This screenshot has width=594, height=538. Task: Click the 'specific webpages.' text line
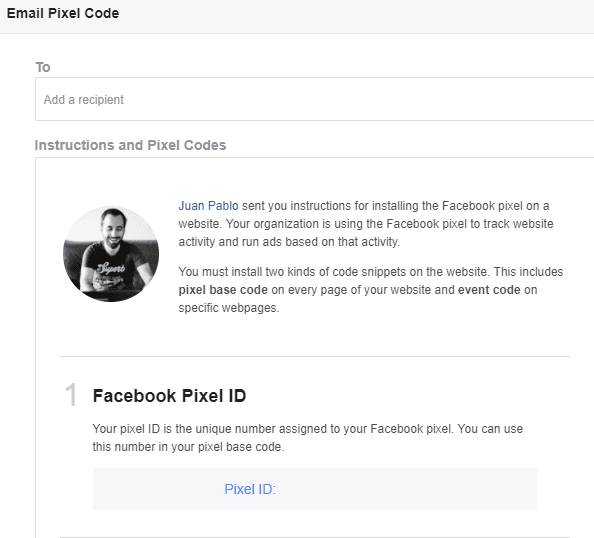pos(229,308)
